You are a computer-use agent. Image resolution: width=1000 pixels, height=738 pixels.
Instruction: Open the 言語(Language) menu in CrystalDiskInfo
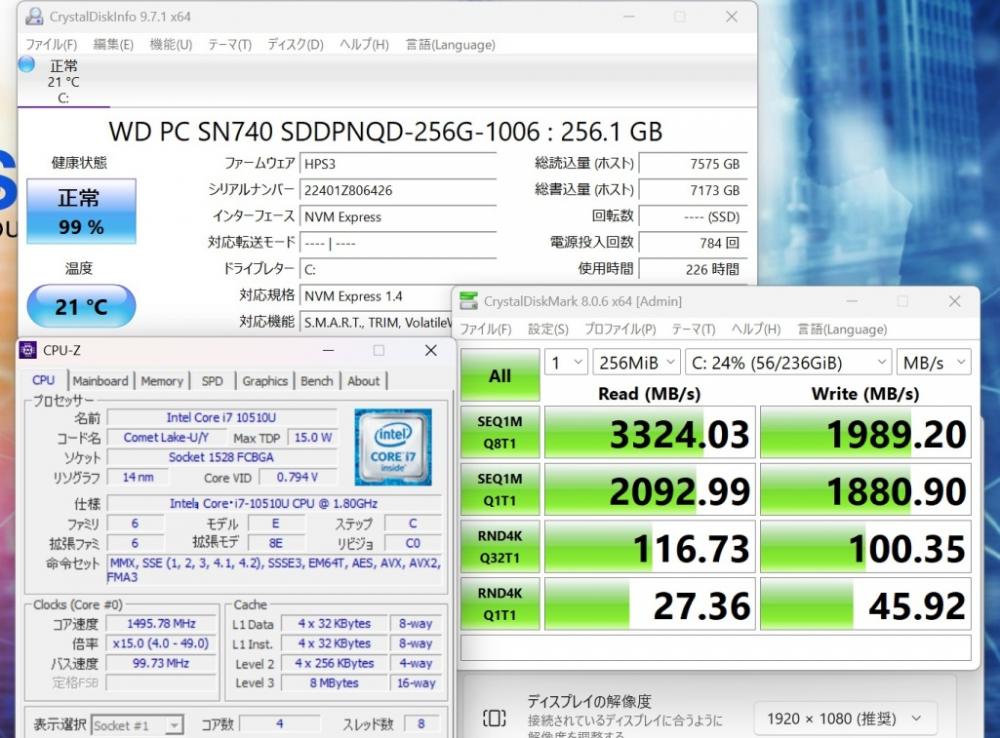(x=450, y=45)
